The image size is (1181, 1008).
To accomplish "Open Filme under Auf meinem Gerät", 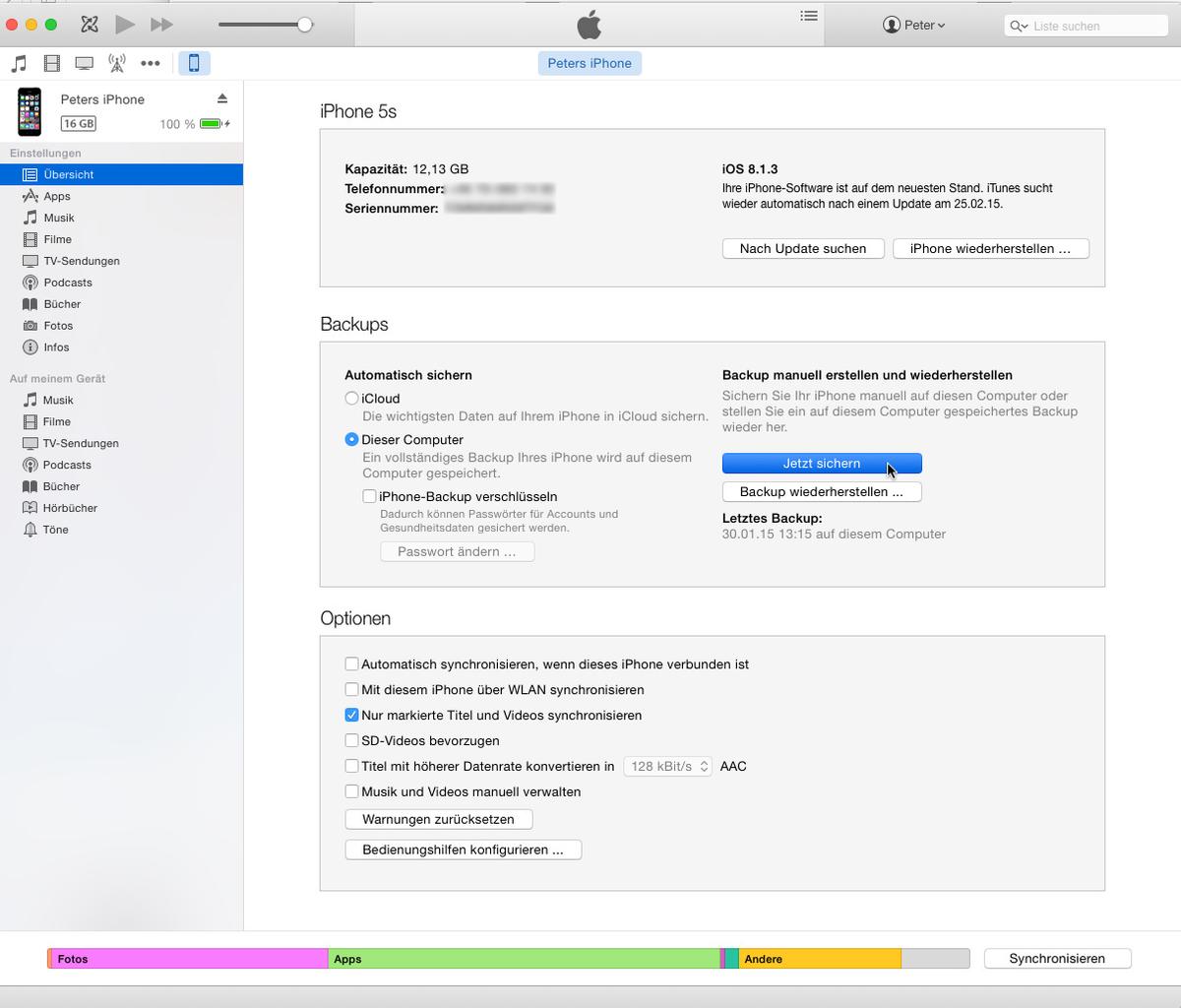I will [x=121, y=421].
